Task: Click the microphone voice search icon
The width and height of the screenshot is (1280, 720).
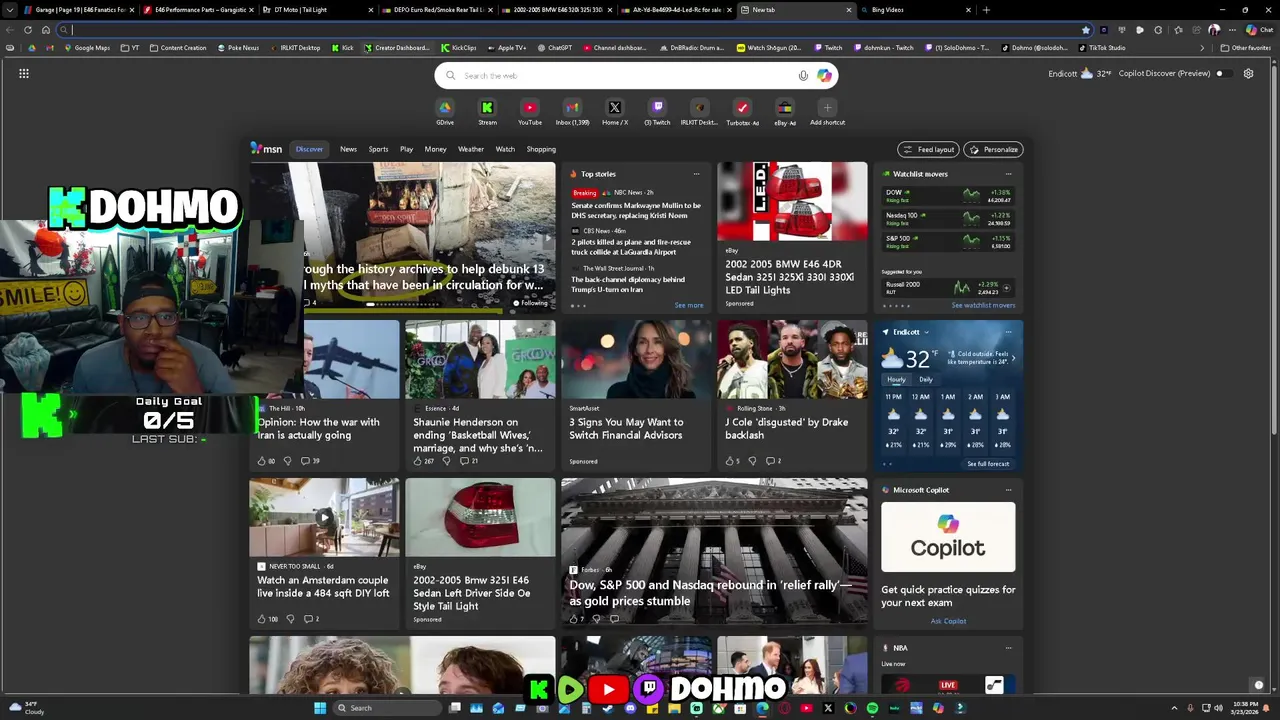Action: 803,75
